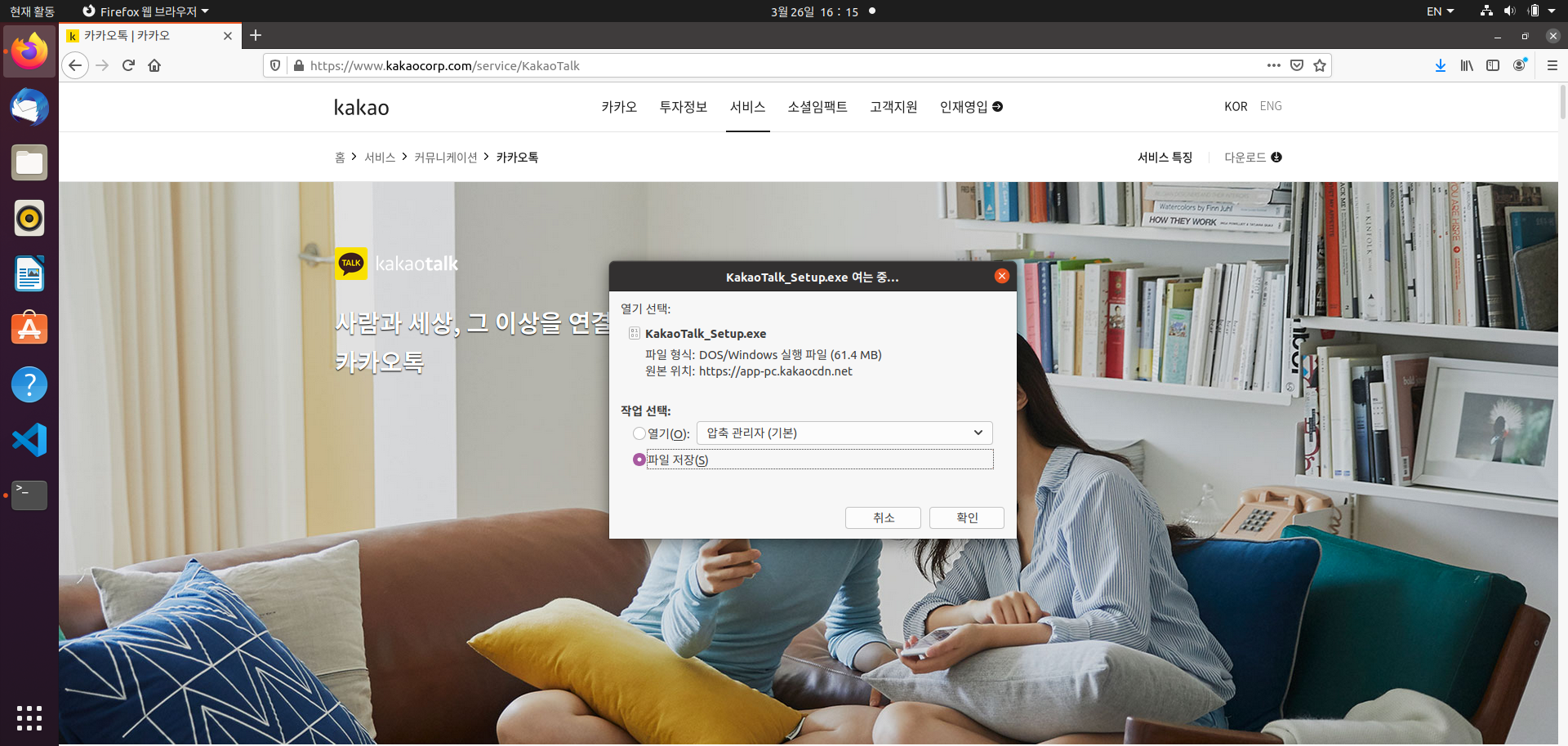Open the 인재영입 link
Image resolution: width=1568 pixels, height=746 pixels.
pos(971,107)
